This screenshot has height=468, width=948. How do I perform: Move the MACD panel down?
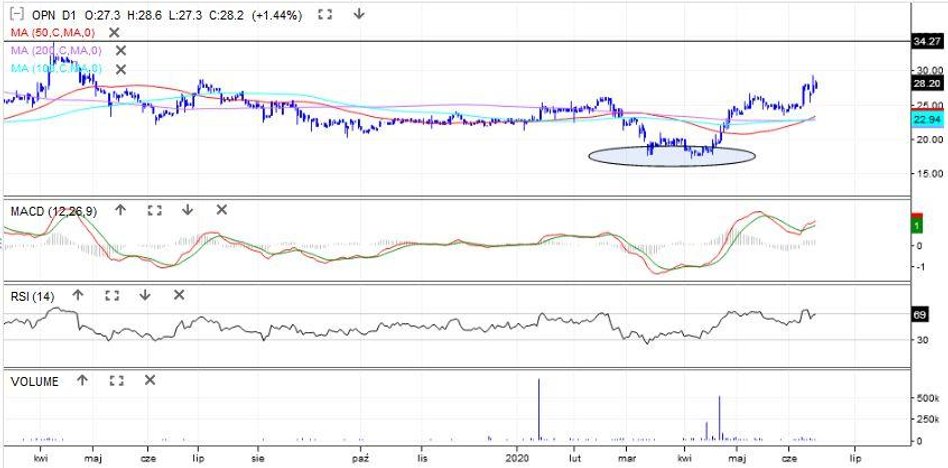pyautogui.click(x=188, y=210)
